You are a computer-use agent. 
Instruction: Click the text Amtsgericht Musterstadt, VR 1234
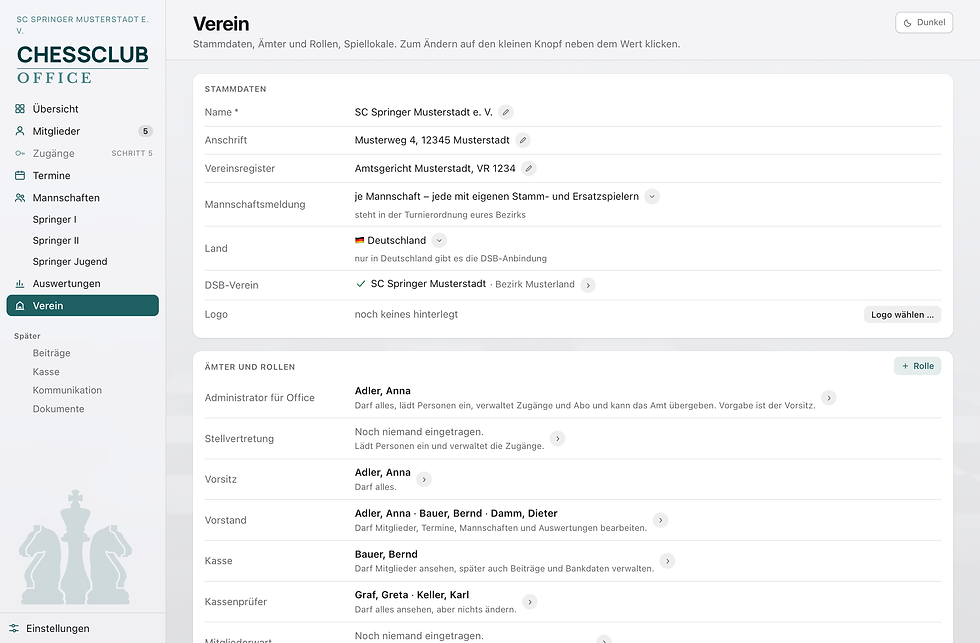(x=435, y=169)
